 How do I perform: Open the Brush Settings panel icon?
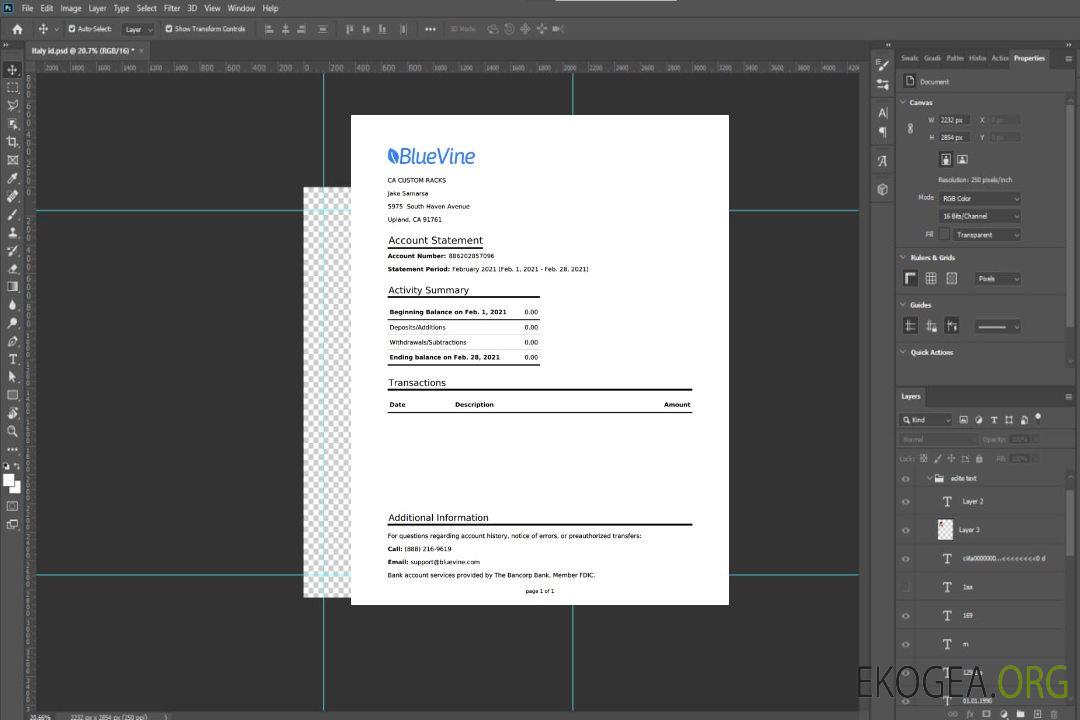(882, 65)
